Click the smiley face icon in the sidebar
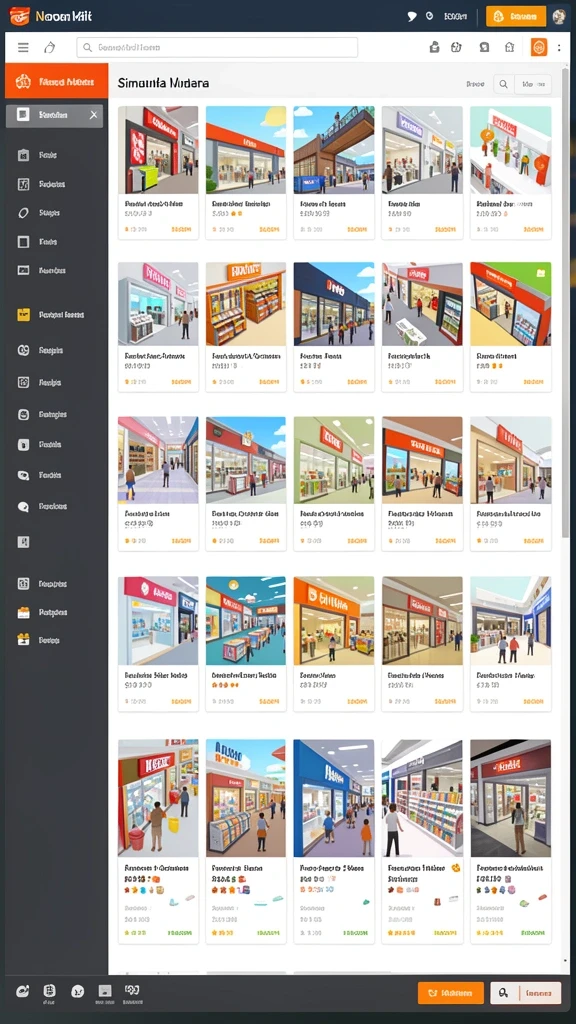Image resolution: width=576 pixels, height=1024 pixels. click(x=24, y=414)
